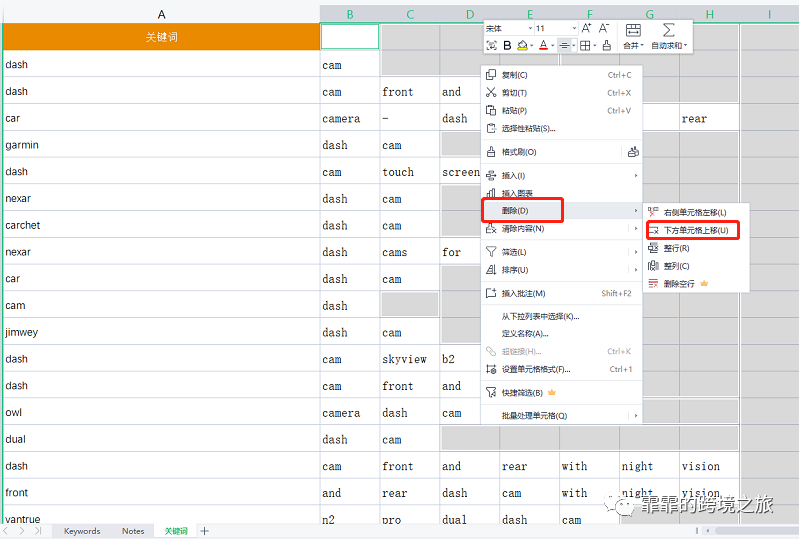Viewport: 799px width, 539px height.
Task: Click cell containing 'garmin'
Action: coord(161,145)
